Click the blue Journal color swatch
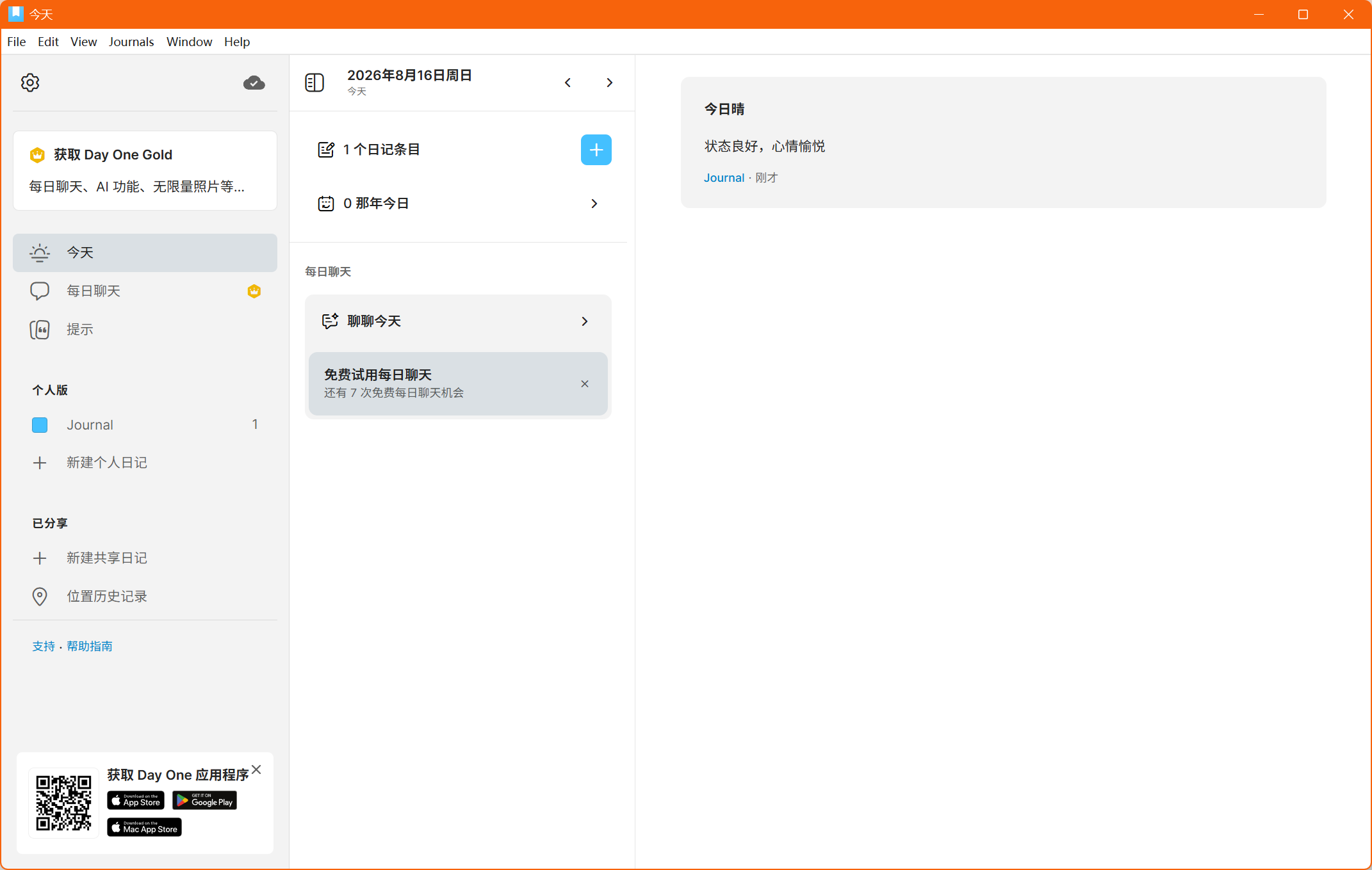Image resolution: width=1372 pixels, height=870 pixels. pos(40,424)
